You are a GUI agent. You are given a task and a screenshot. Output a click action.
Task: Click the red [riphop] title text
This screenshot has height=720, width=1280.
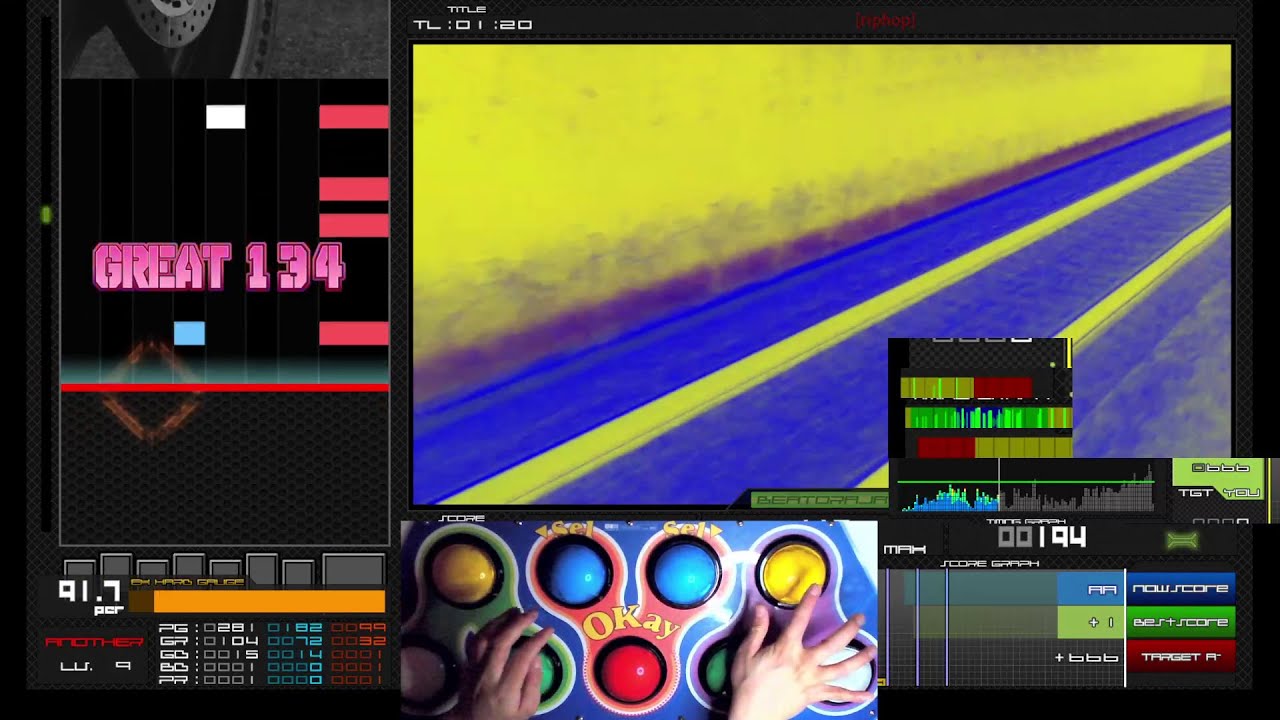pos(885,20)
